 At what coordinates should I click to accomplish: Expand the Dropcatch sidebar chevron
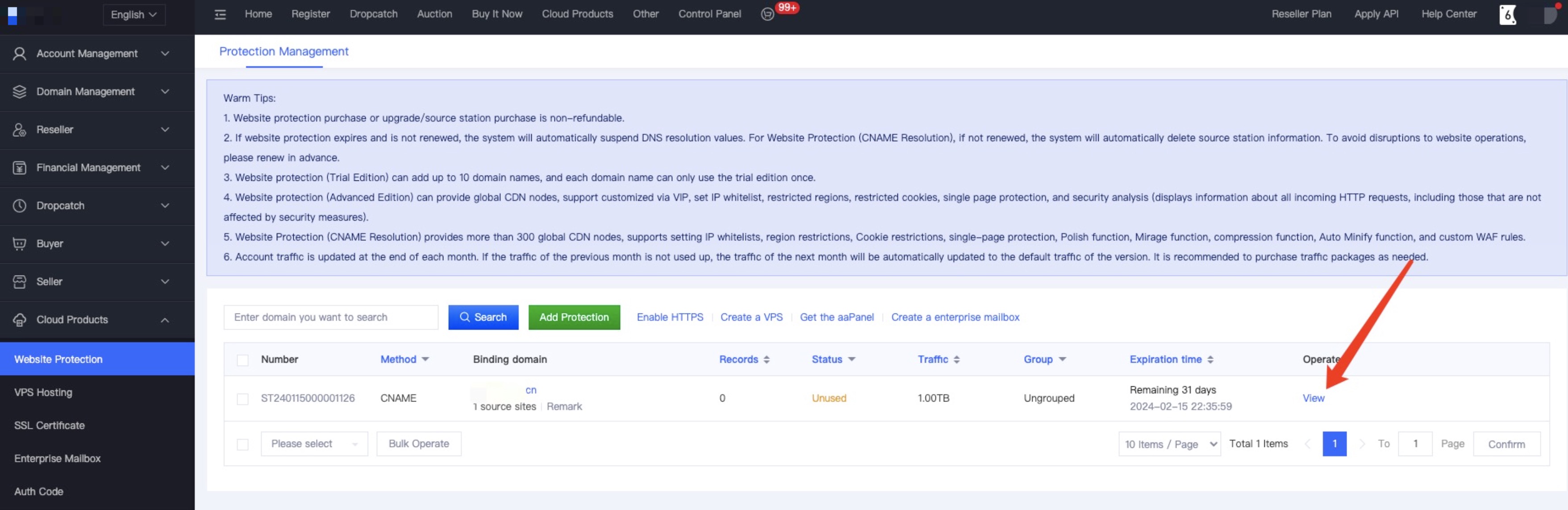pos(165,206)
